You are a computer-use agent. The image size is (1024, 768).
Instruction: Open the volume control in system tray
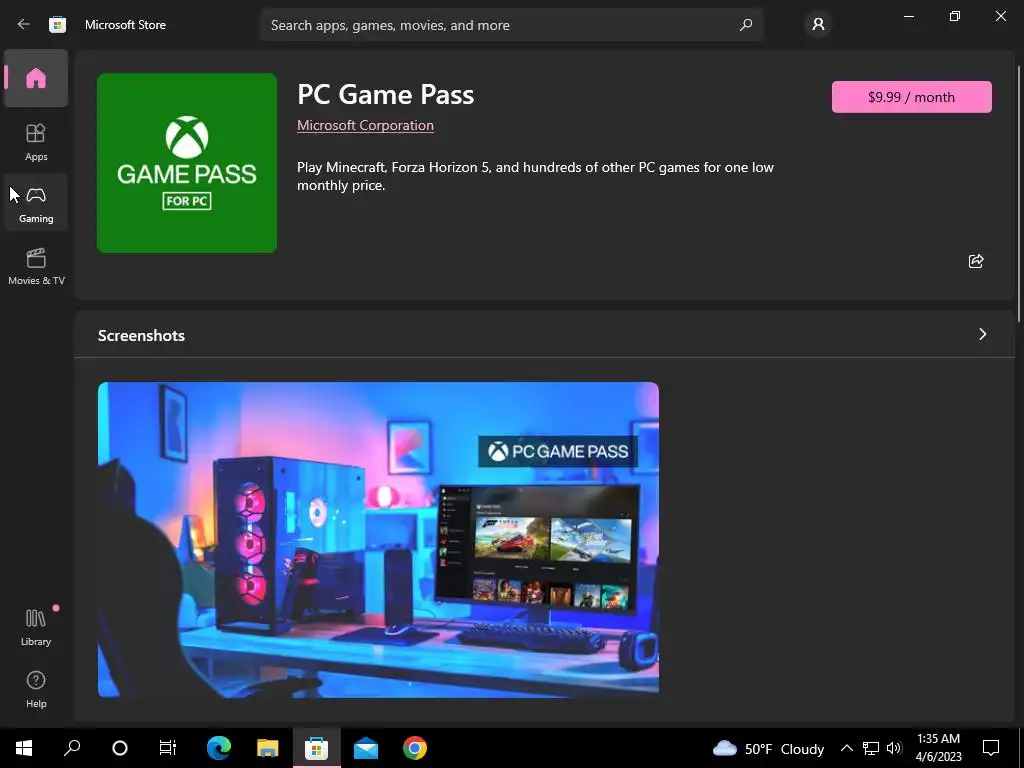894,748
